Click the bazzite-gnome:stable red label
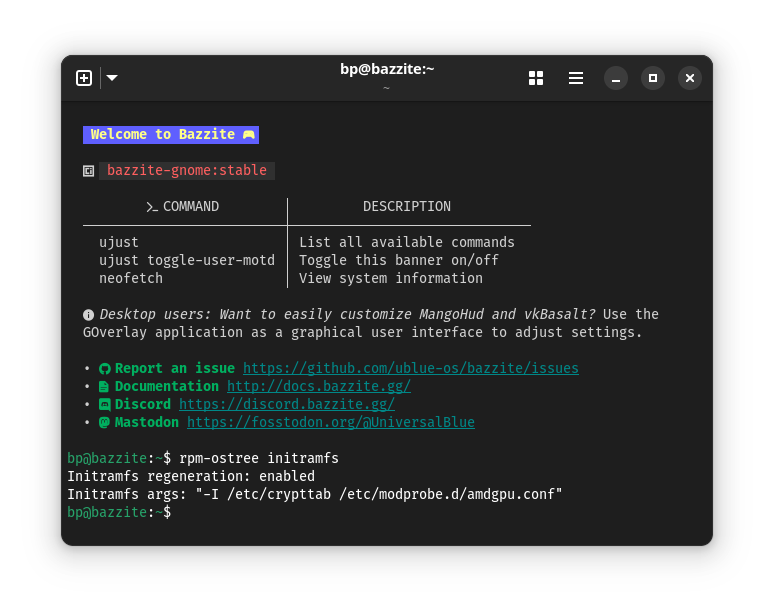Image resolution: width=774 pixels, height=613 pixels. click(187, 170)
